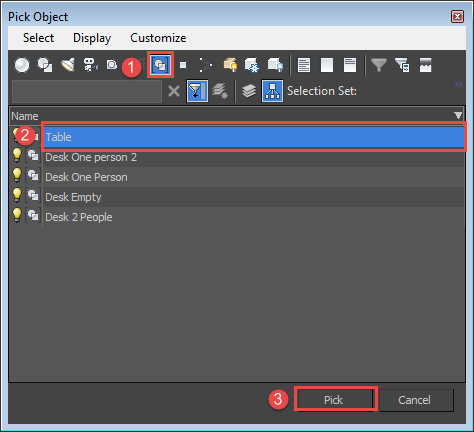Click the sort triangle in Name header
This screenshot has width=474, height=432.
coord(458,115)
